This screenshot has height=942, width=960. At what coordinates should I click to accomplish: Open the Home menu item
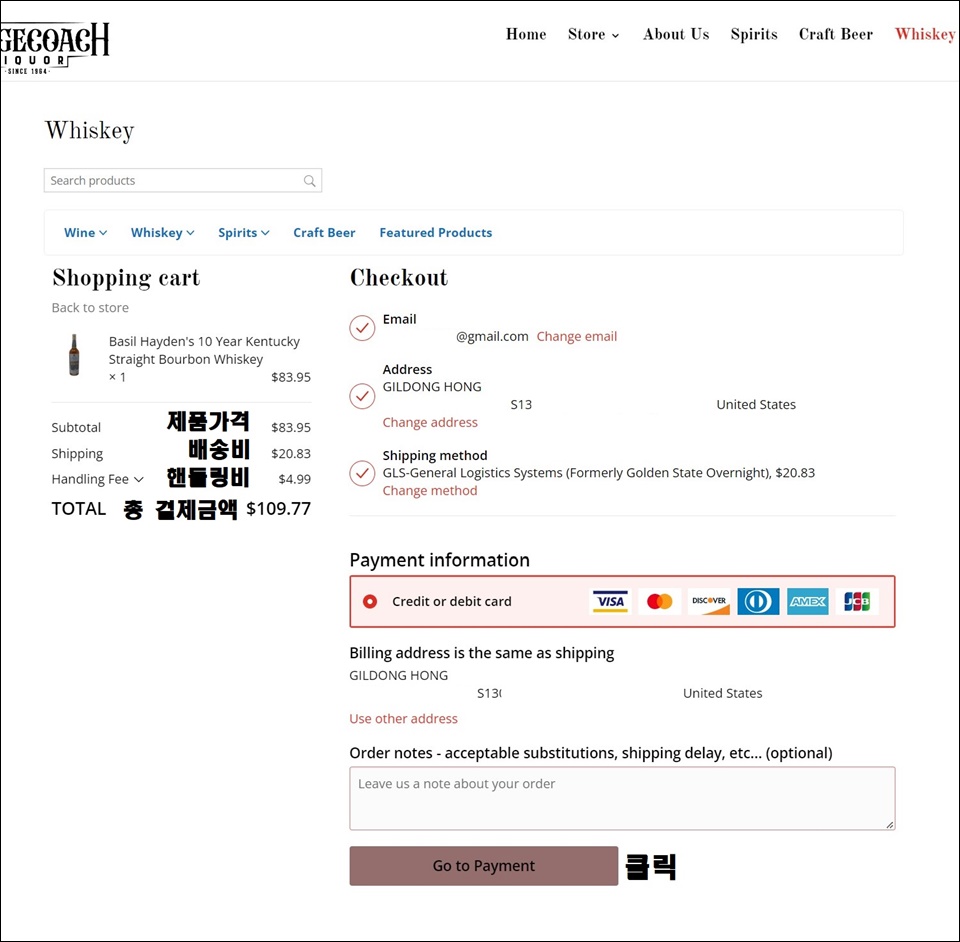[x=526, y=34]
